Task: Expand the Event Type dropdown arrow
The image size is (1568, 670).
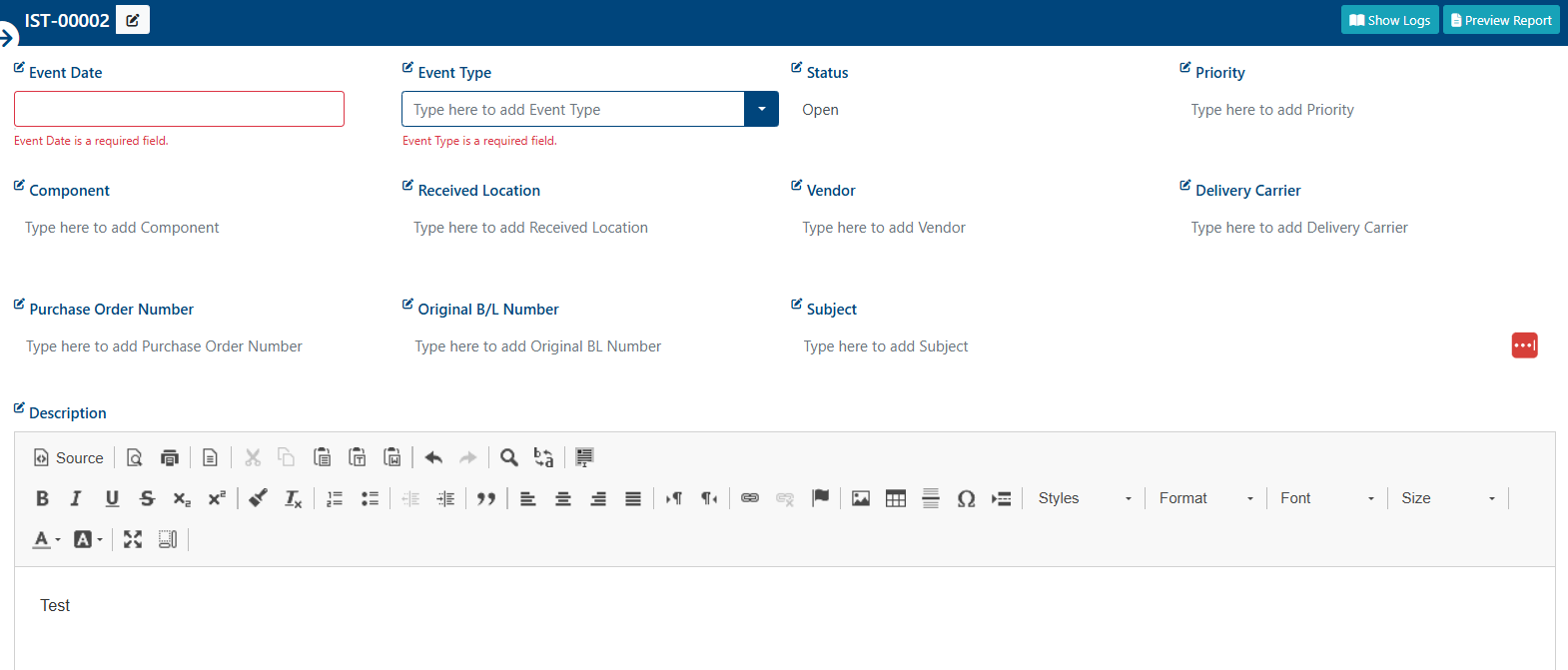Action: 761,109
